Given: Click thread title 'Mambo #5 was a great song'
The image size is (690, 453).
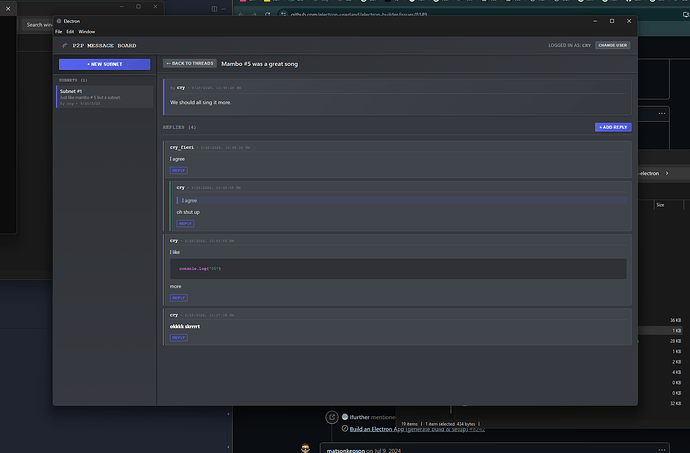Looking at the screenshot, I should (x=260, y=64).
